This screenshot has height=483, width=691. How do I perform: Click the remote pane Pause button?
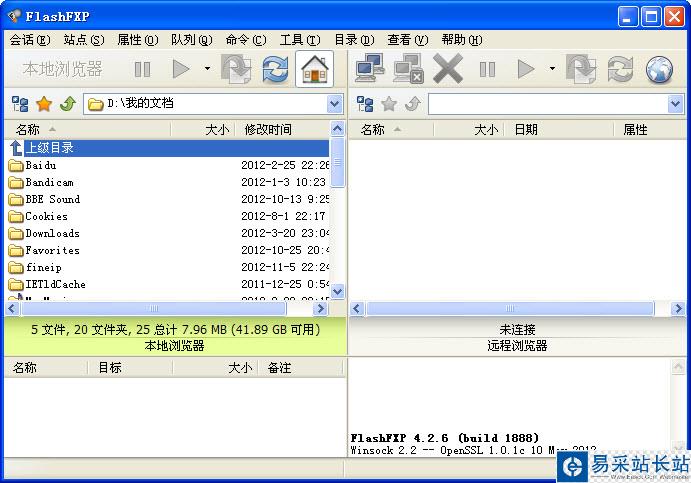[x=487, y=69]
